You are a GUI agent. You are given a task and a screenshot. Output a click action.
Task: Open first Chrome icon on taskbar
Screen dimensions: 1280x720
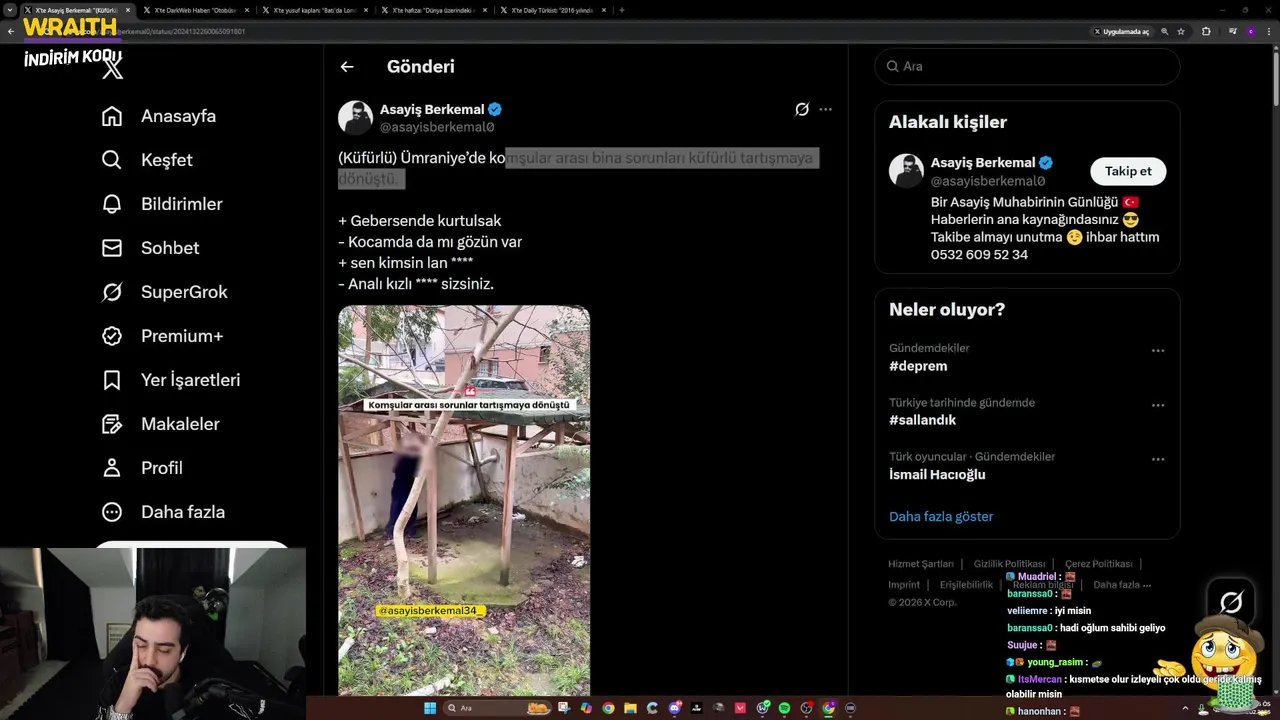point(608,708)
